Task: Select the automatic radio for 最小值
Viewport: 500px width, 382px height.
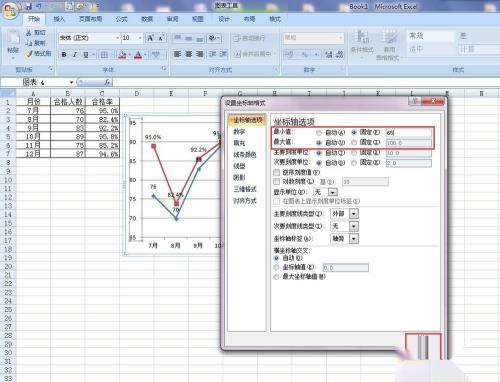Action: click(x=319, y=133)
